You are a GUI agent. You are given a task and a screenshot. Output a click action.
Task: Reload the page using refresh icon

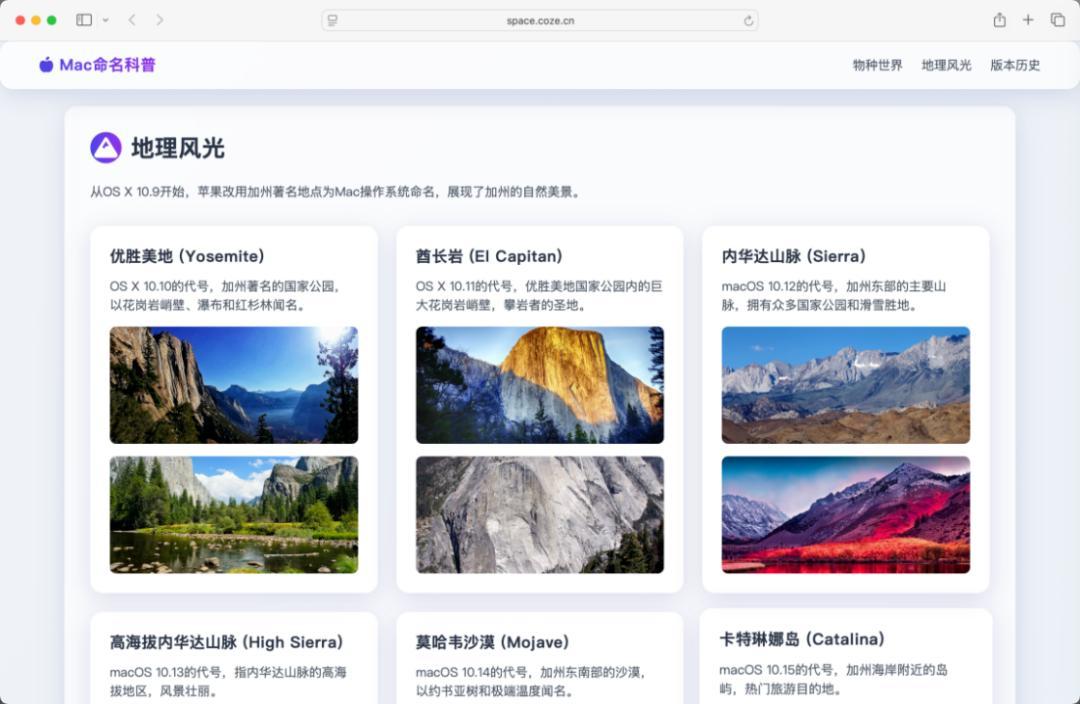[x=748, y=20]
